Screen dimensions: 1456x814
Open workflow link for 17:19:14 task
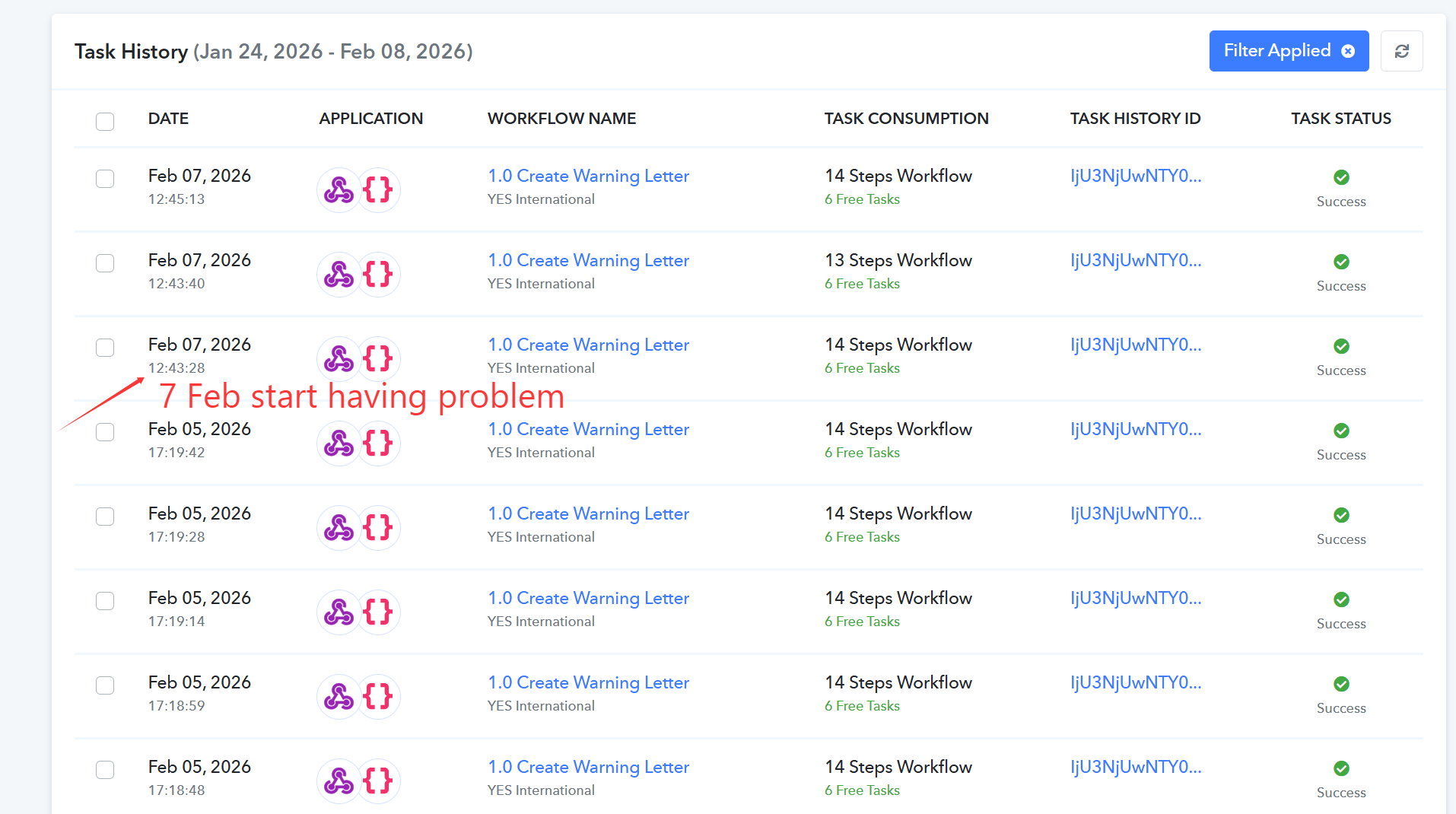588,598
